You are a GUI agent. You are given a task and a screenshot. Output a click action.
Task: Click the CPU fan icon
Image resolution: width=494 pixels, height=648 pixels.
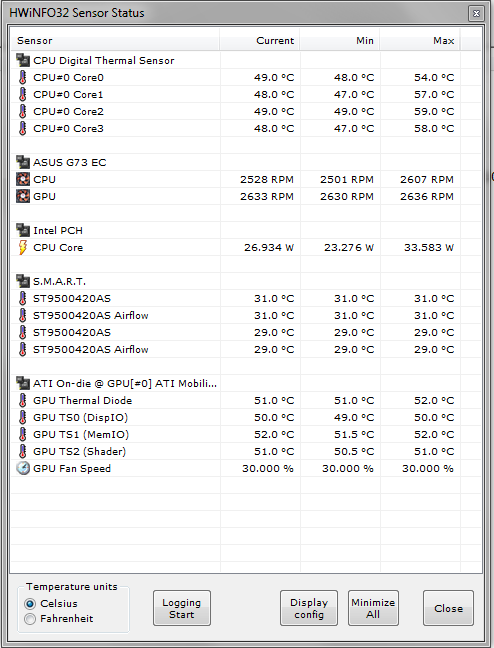pyautogui.click(x=23, y=179)
